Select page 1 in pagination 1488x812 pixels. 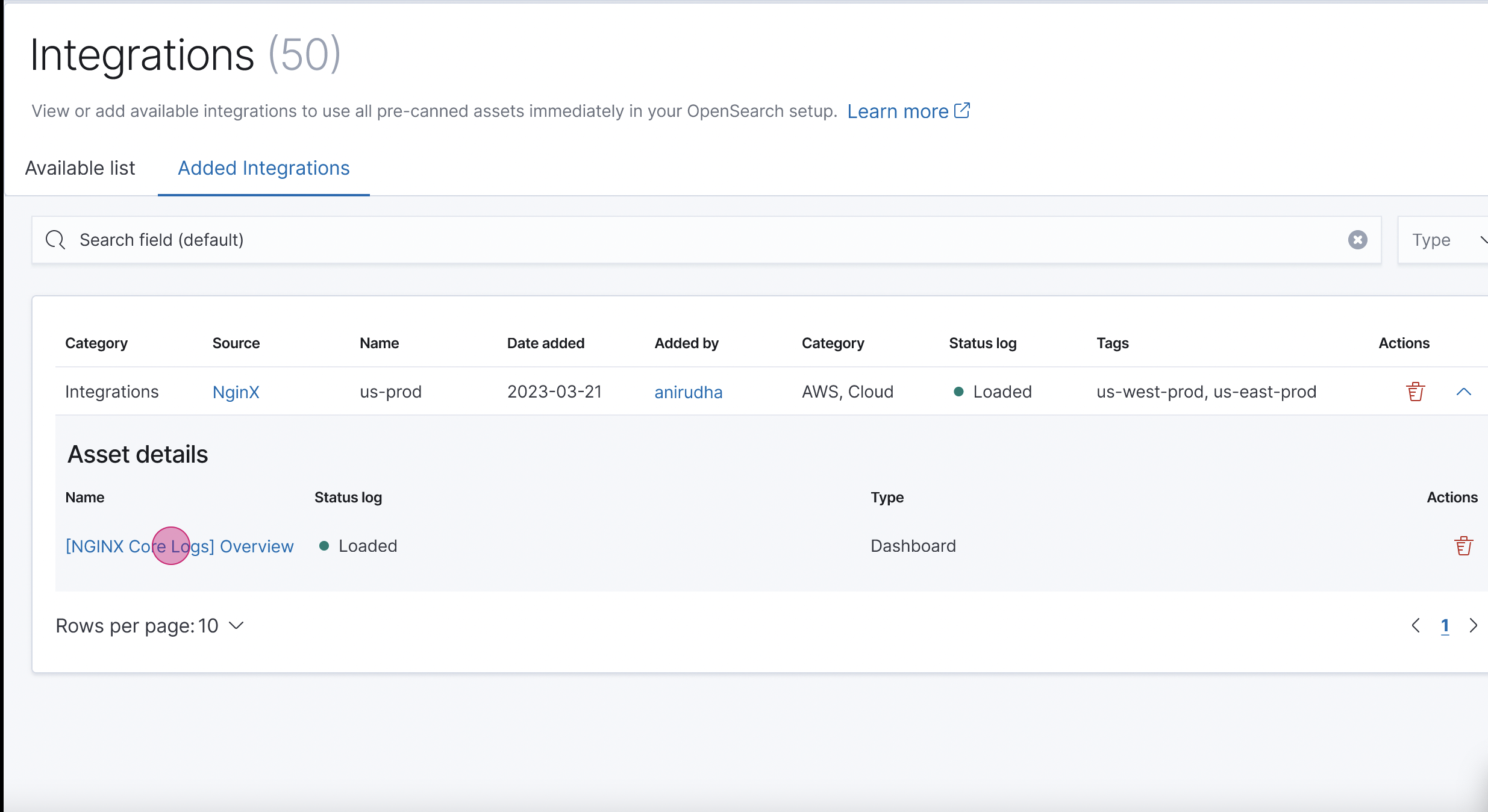[x=1445, y=625]
